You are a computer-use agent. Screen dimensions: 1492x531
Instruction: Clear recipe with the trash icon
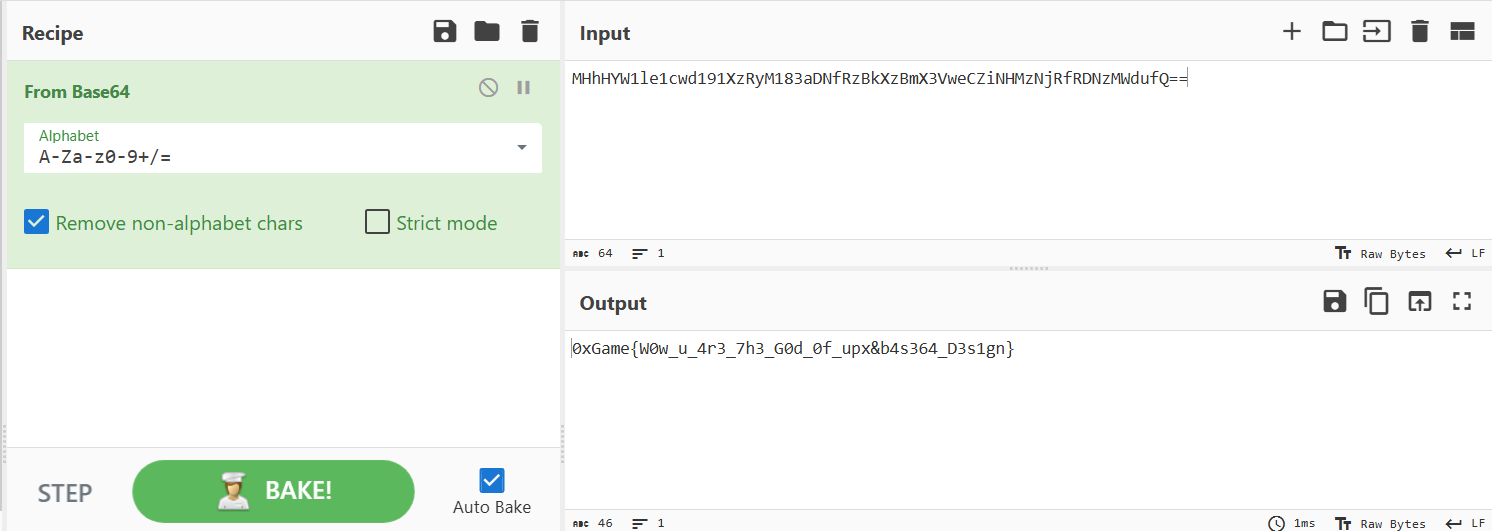click(x=530, y=32)
